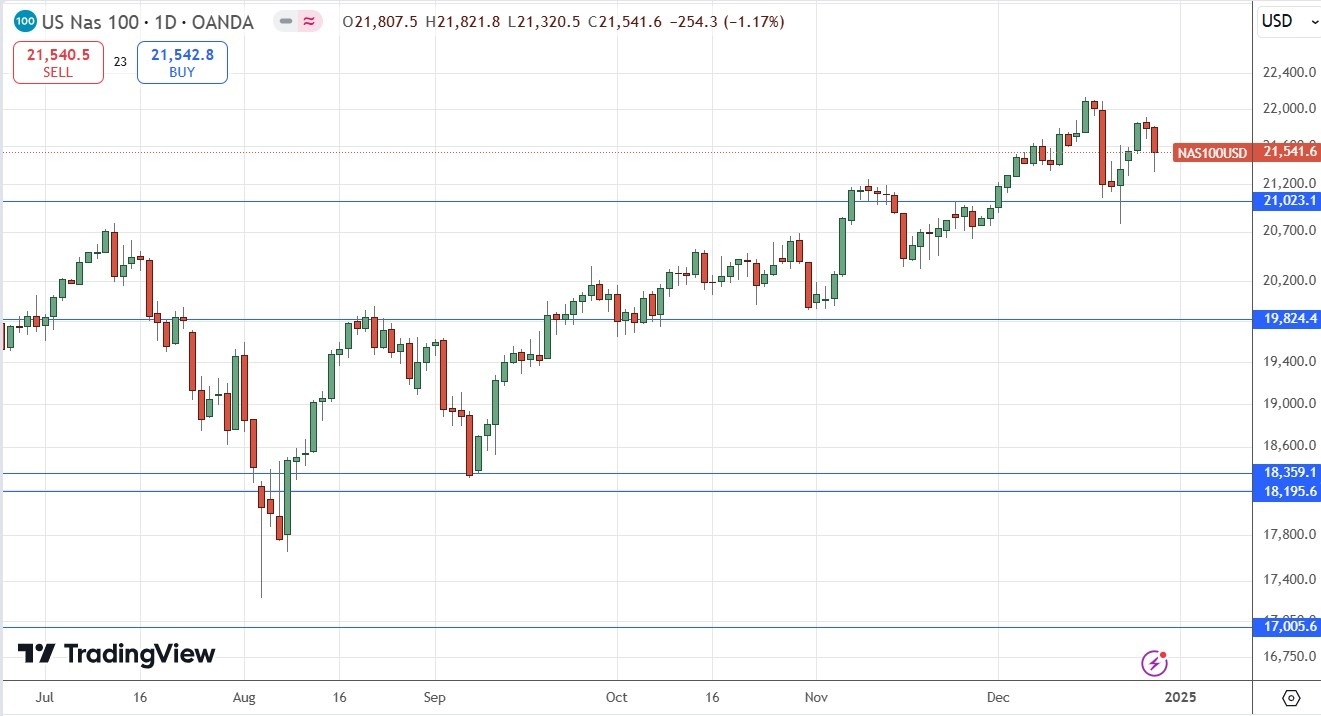This screenshot has height=716, width=1321.
Task: Click the purple flash alert icon
Action: tap(1155, 663)
